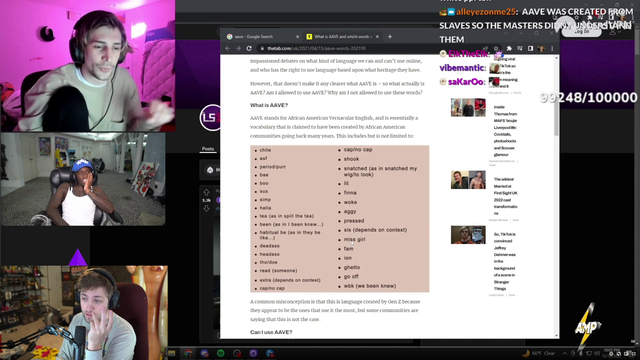Open Chrome from the Windows taskbar
This screenshot has width=640, height=360.
[188, 353]
